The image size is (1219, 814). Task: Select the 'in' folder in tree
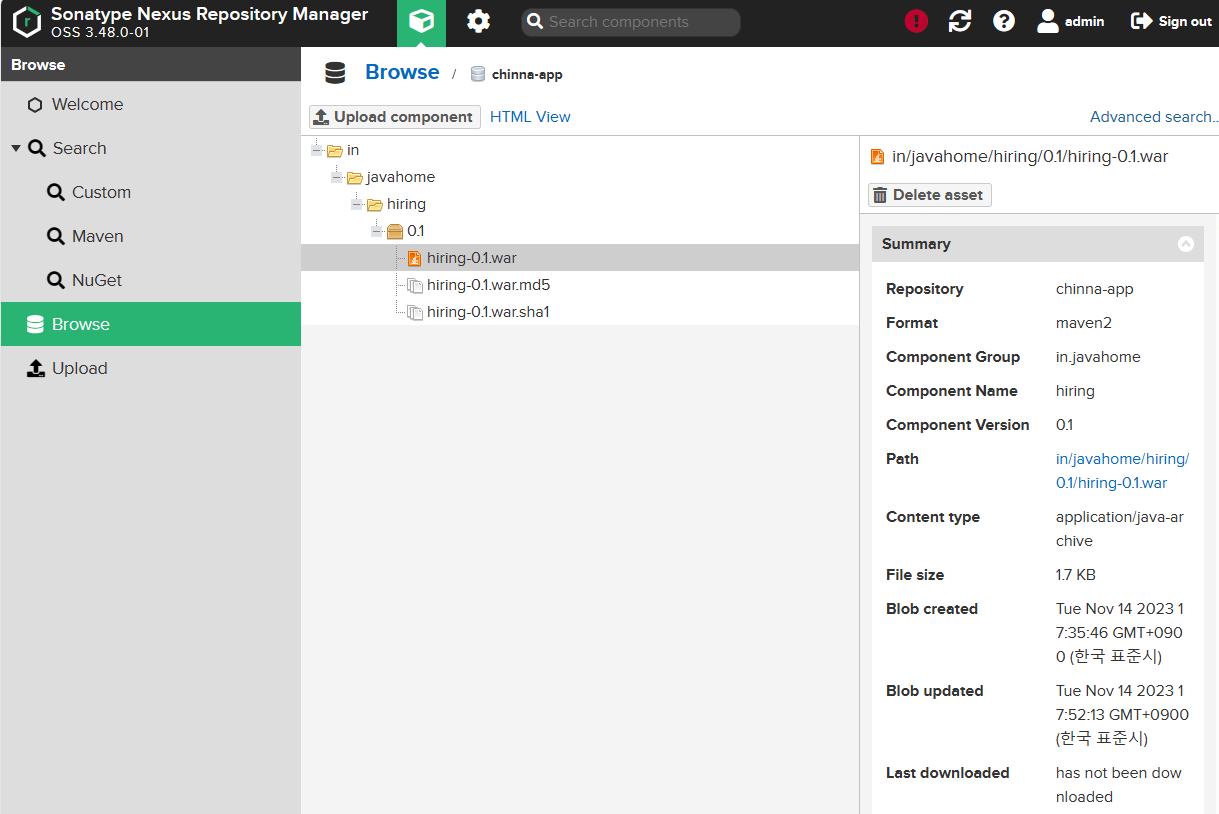[x=353, y=150]
